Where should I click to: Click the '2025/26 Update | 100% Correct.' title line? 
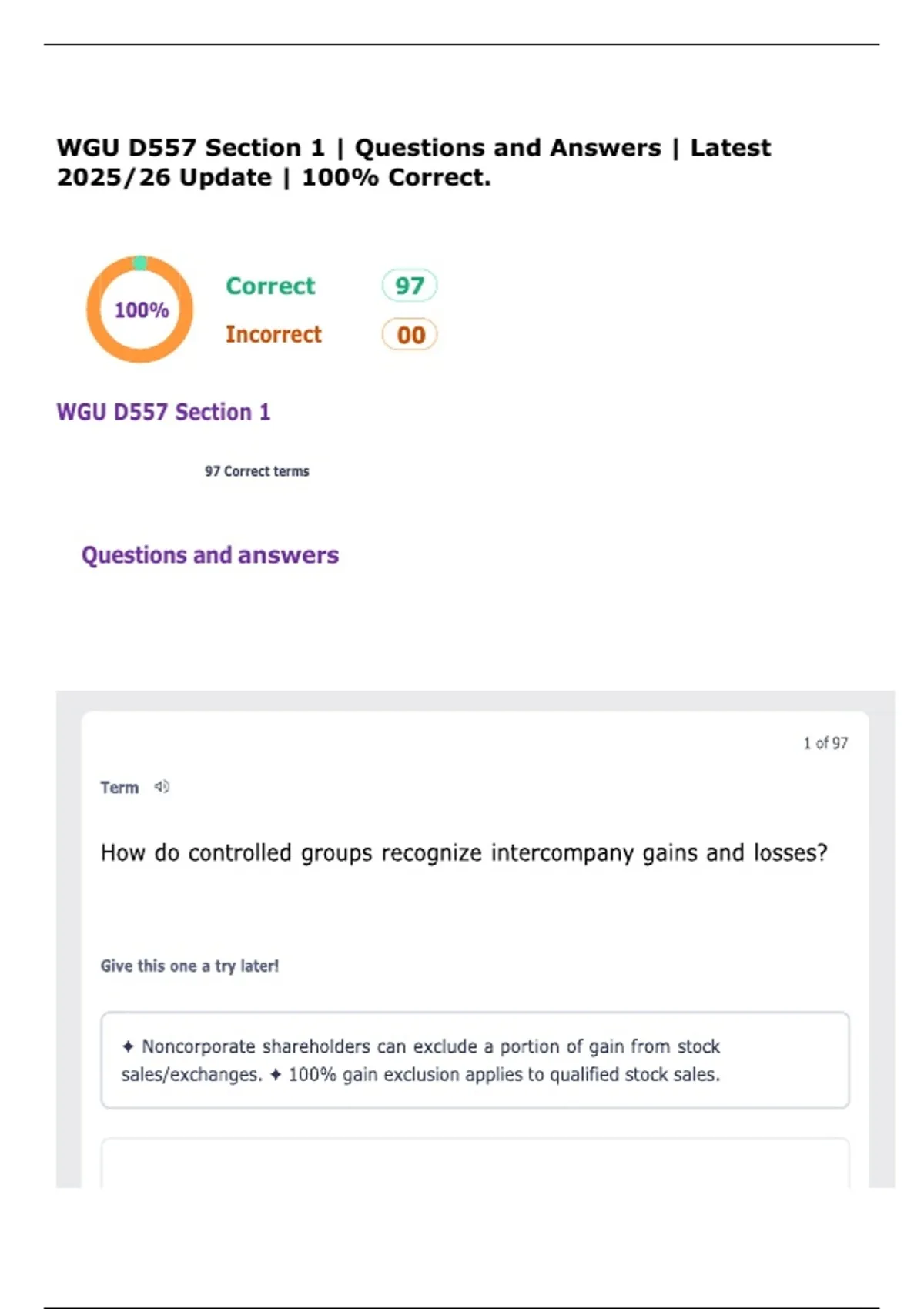[273, 177]
